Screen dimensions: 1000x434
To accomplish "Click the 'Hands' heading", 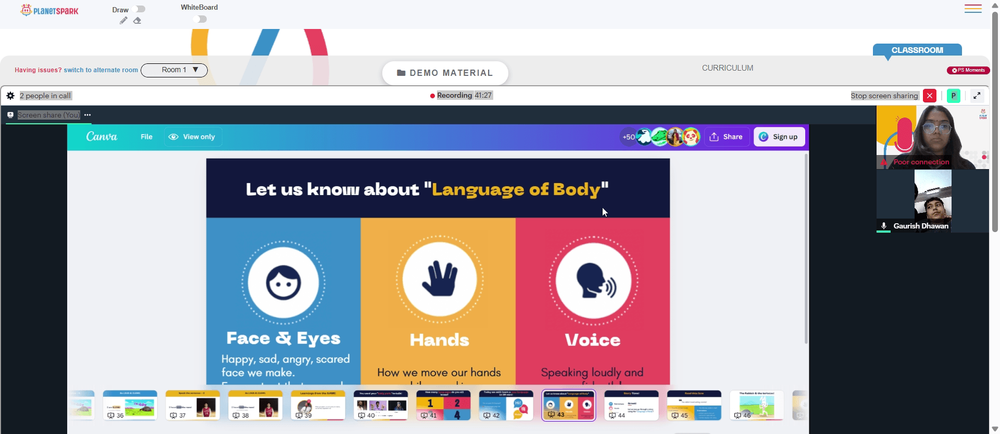I will tap(439, 340).
